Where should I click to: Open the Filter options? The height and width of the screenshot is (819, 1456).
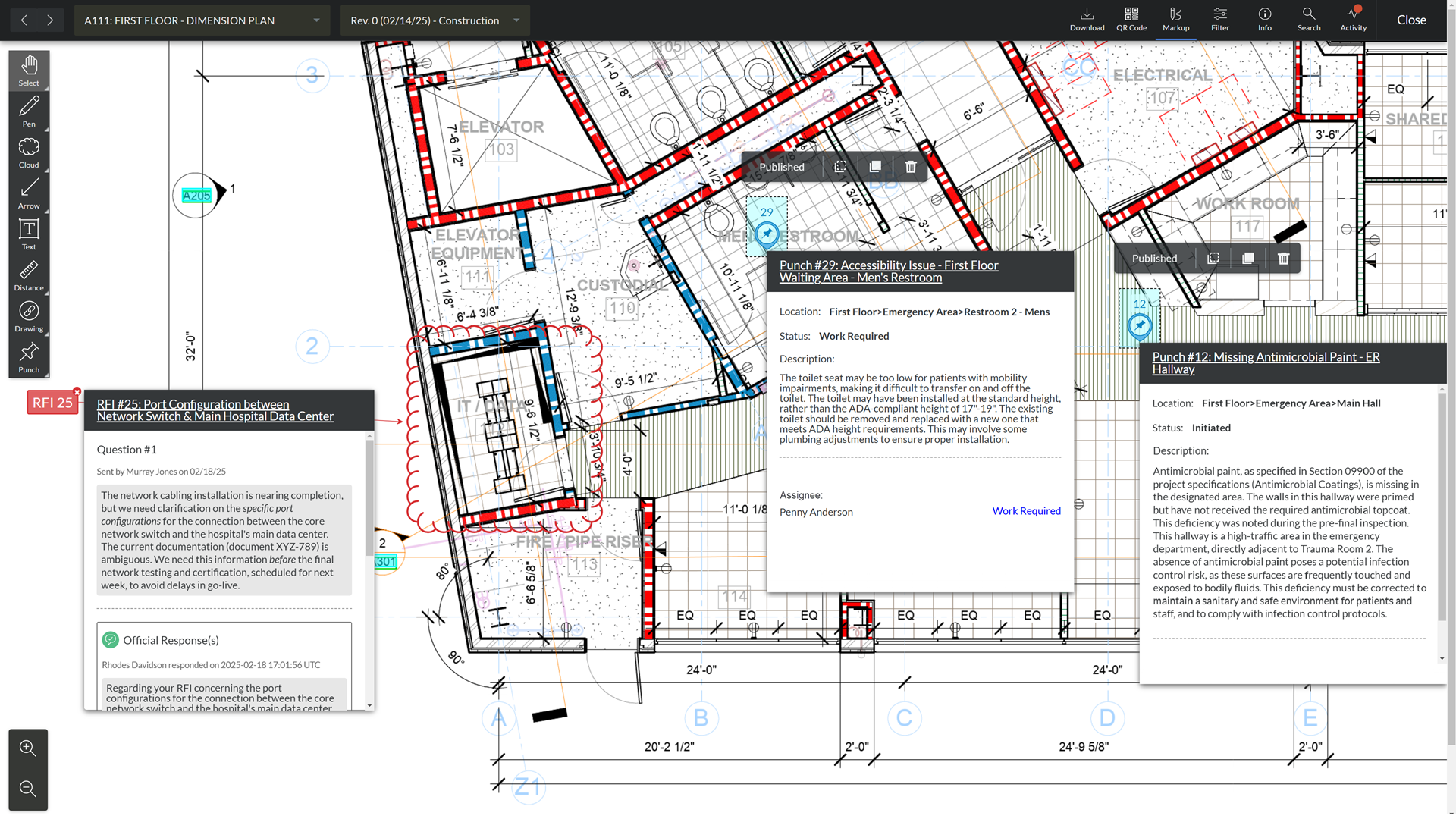click(x=1219, y=18)
